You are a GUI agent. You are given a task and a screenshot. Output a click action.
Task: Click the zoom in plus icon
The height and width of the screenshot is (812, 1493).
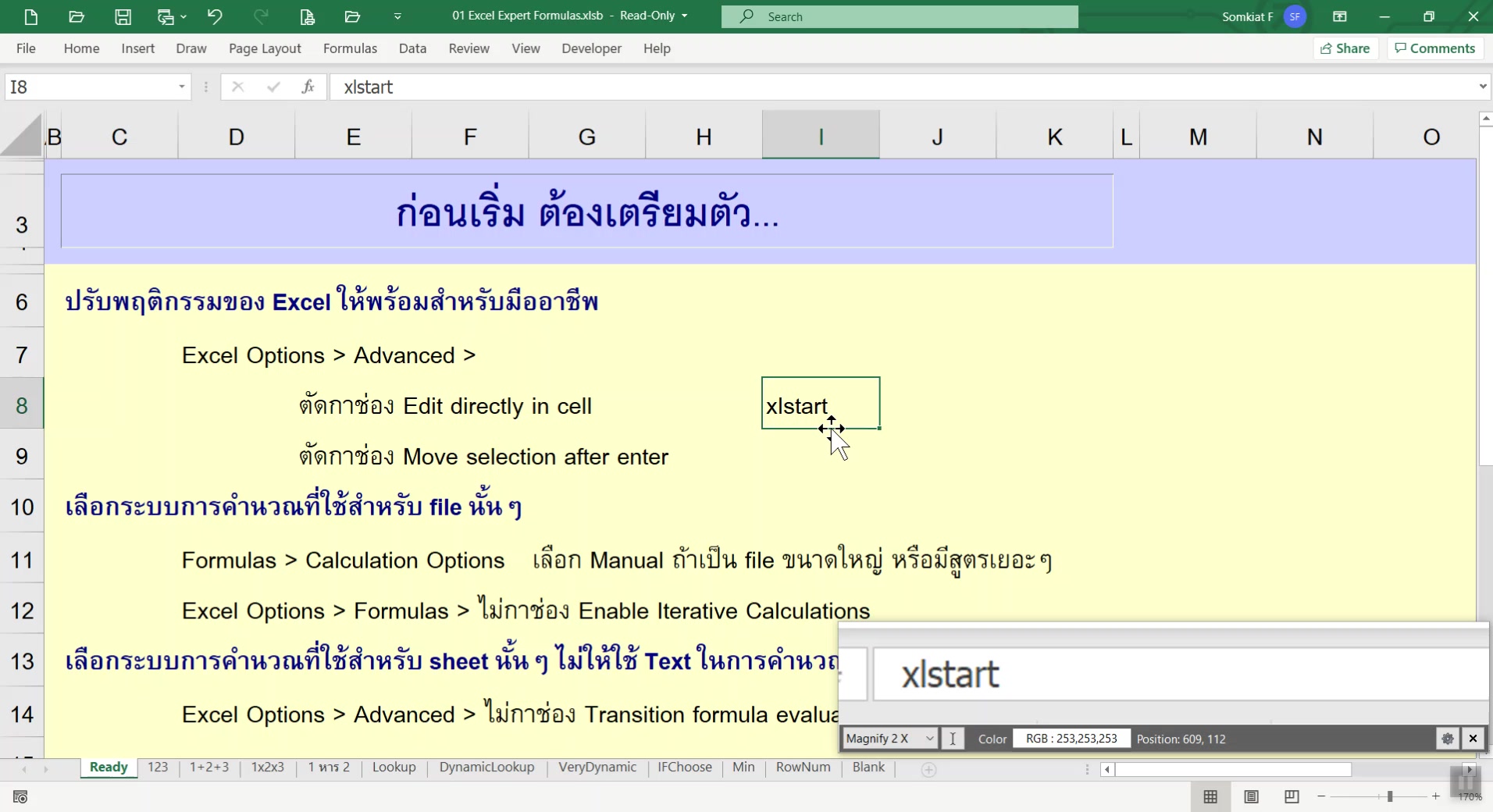pyautogui.click(x=1435, y=796)
